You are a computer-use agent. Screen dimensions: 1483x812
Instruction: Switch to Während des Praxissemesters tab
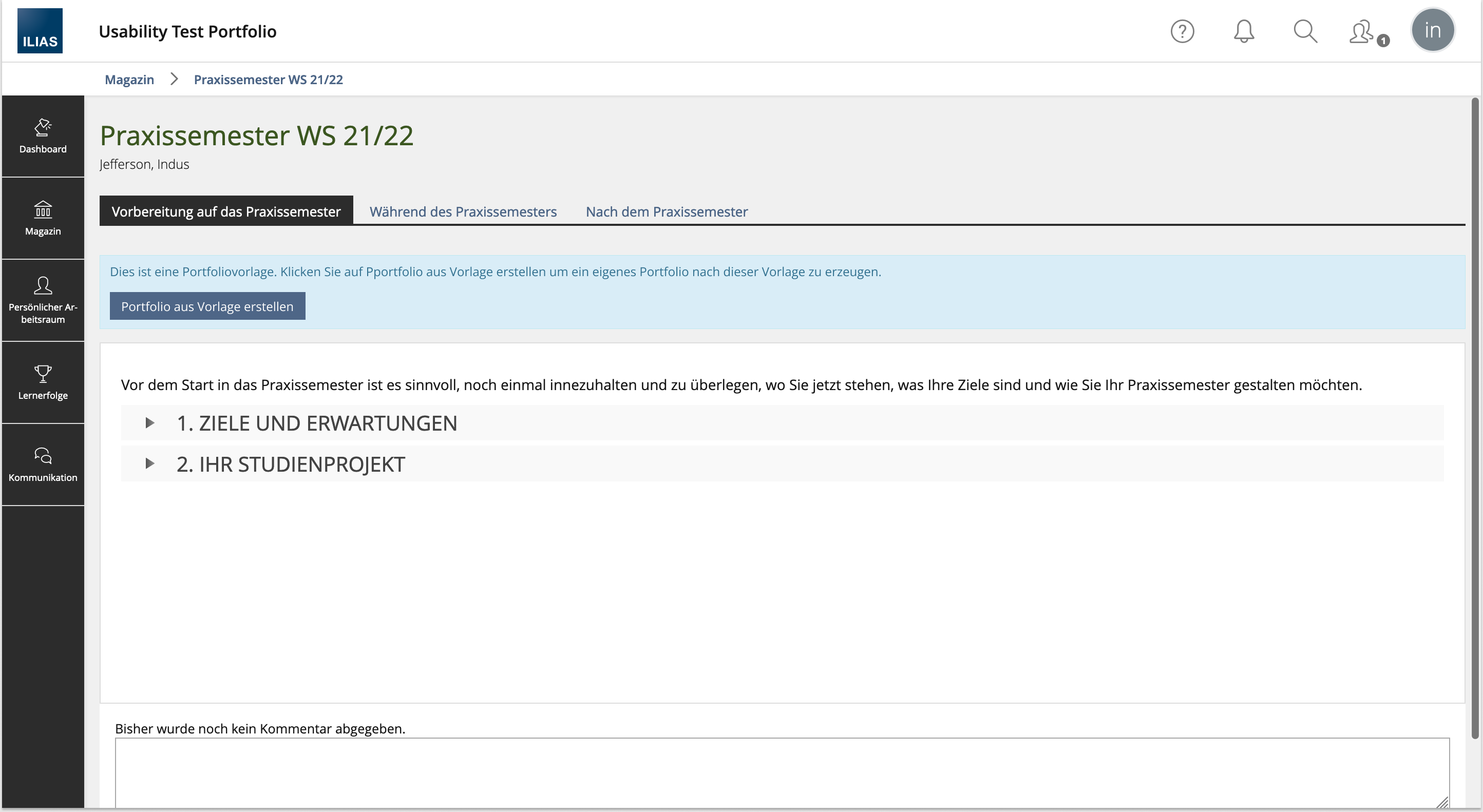point(462,212)
